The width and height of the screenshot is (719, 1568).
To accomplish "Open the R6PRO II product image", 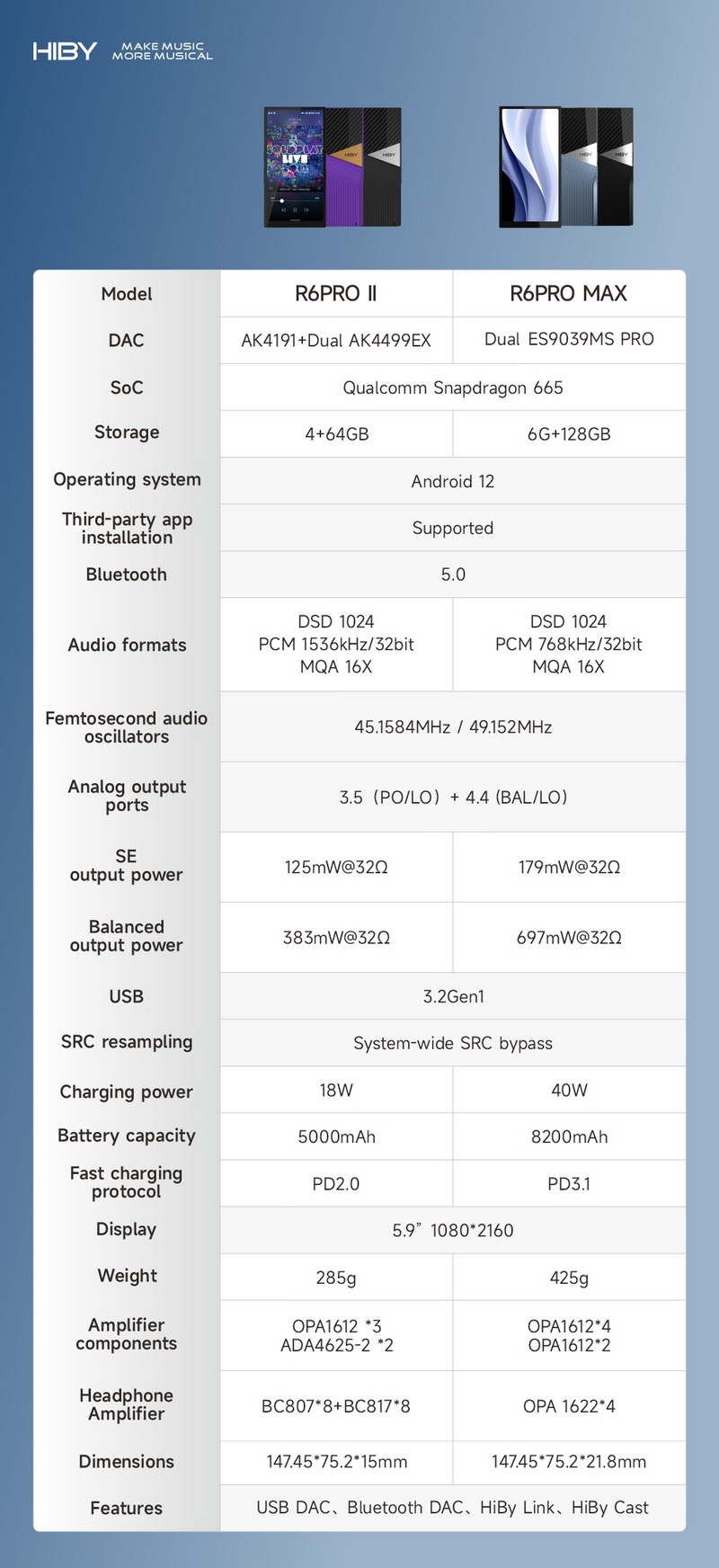I will [x=333, y=167].
